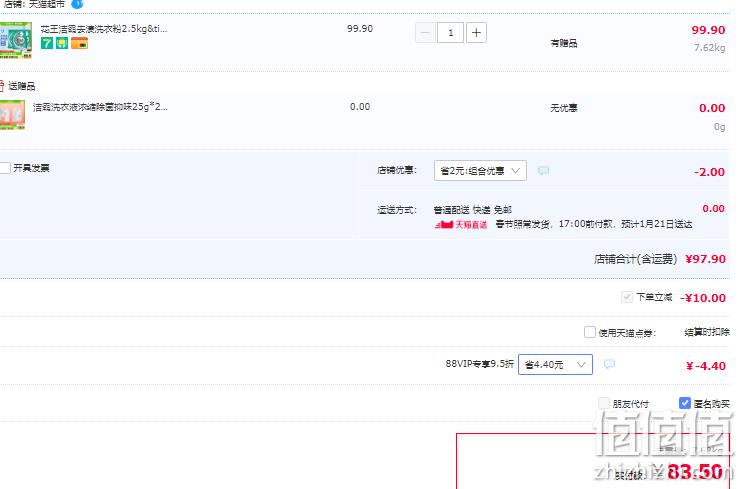743x489 pixels.
Task: Click the 普通配送 快递 免邮 text
Action: click(472, 209)
